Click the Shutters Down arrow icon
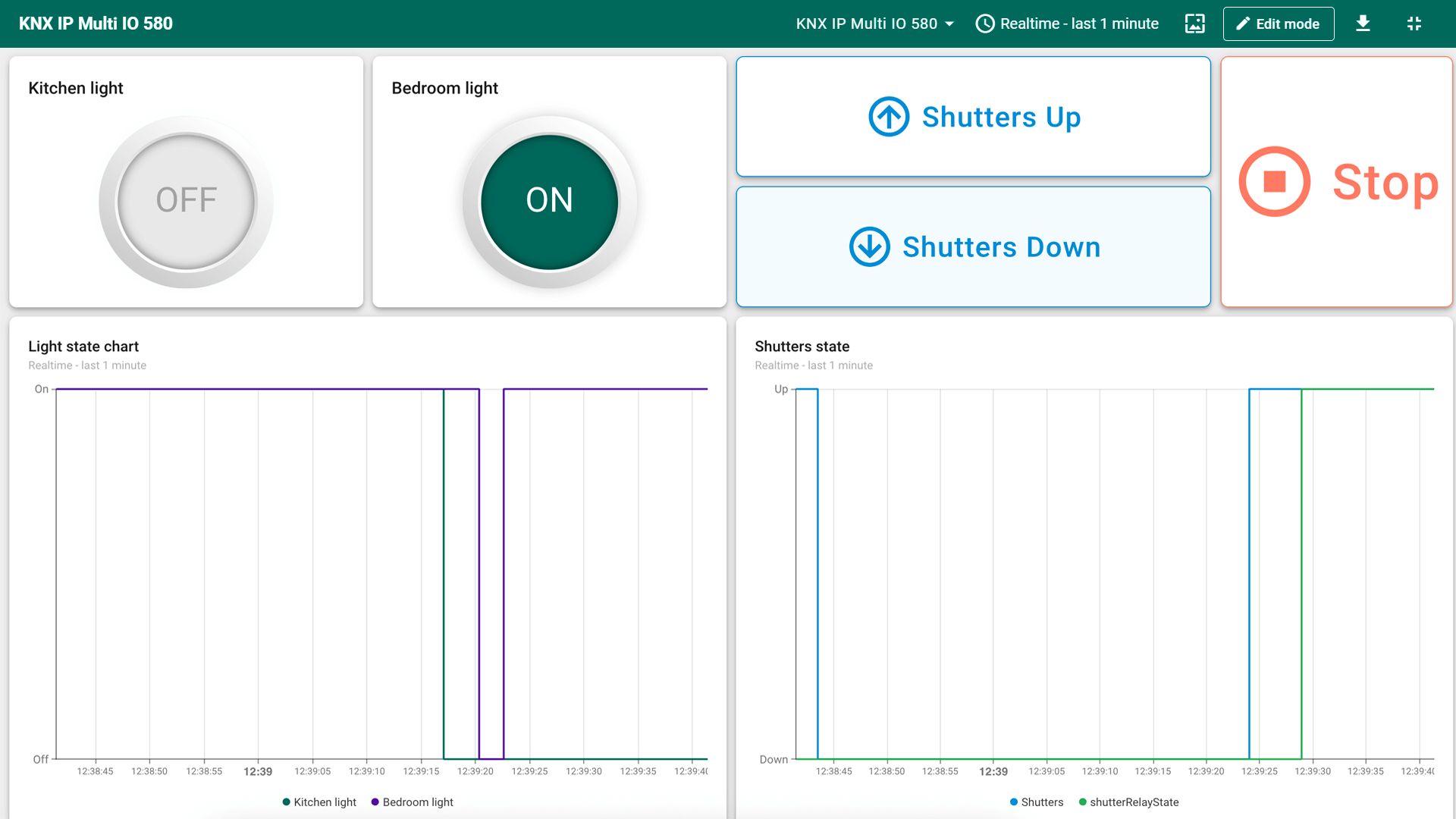Image resolution: width=1456 pixels, height=819 pixels. coord(869,247)
